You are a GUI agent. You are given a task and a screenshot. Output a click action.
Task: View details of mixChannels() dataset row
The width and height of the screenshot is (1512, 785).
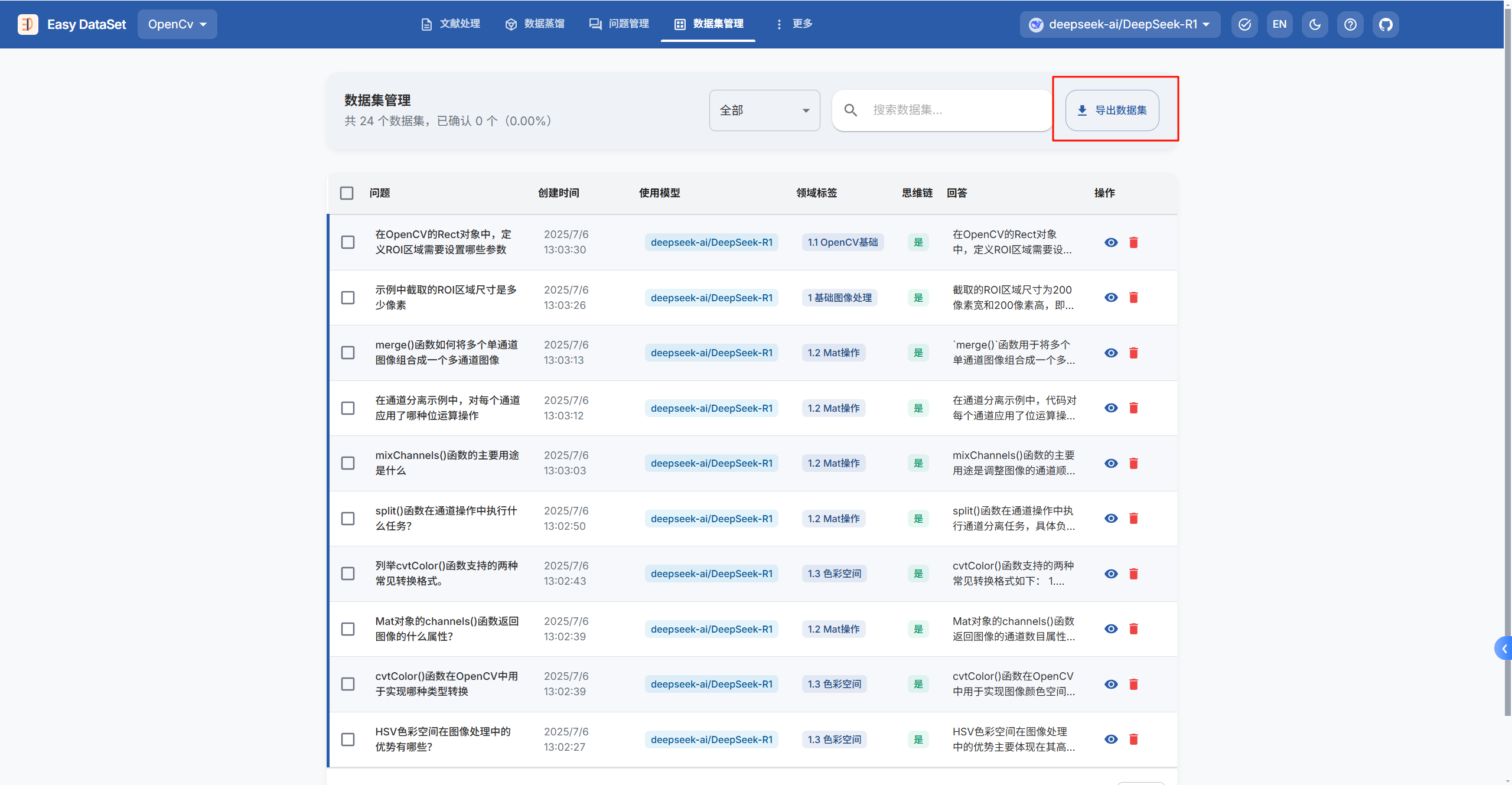[x=1111, y=464]
